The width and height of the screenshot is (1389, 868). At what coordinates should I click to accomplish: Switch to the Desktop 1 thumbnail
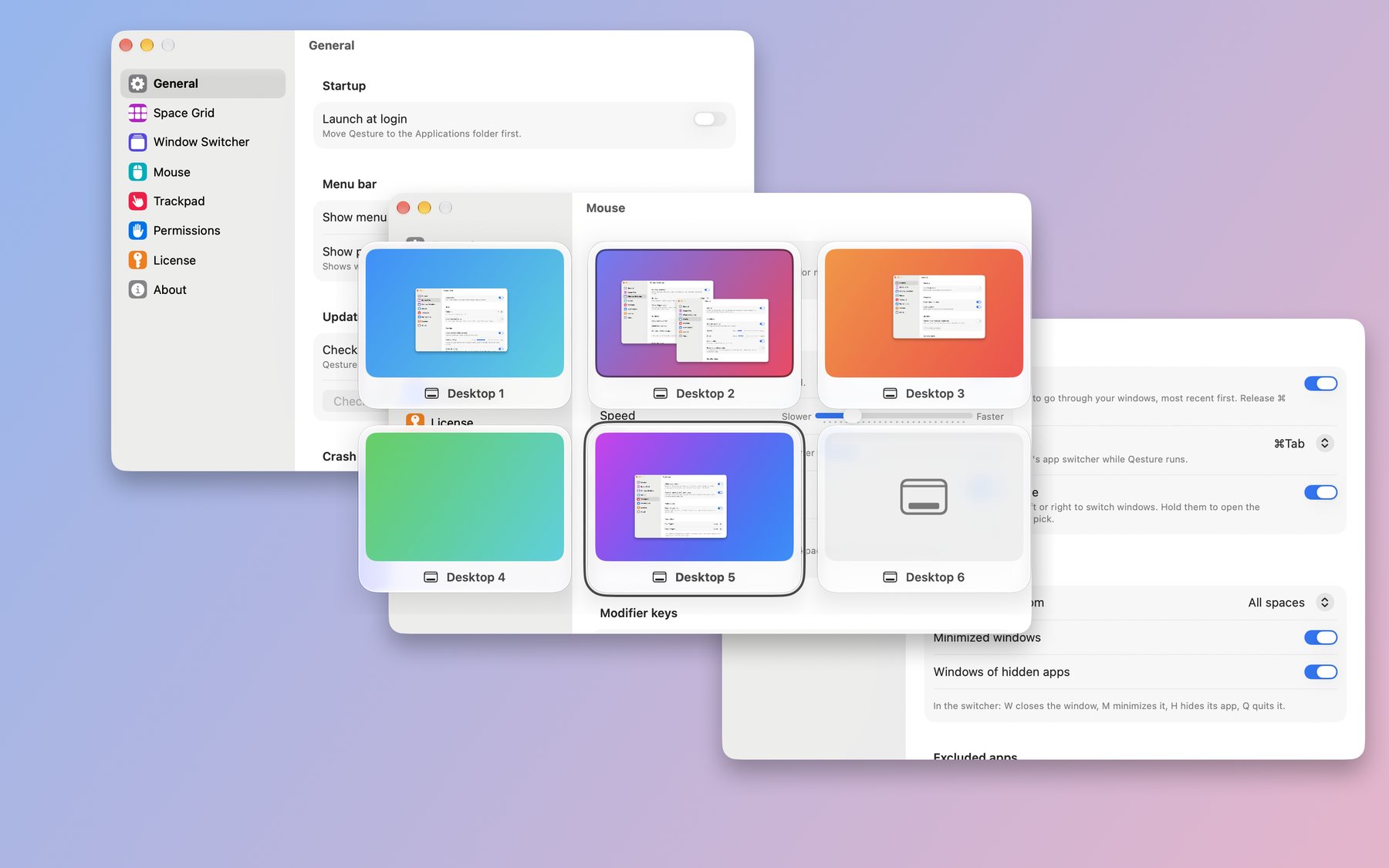pos(465,313)
